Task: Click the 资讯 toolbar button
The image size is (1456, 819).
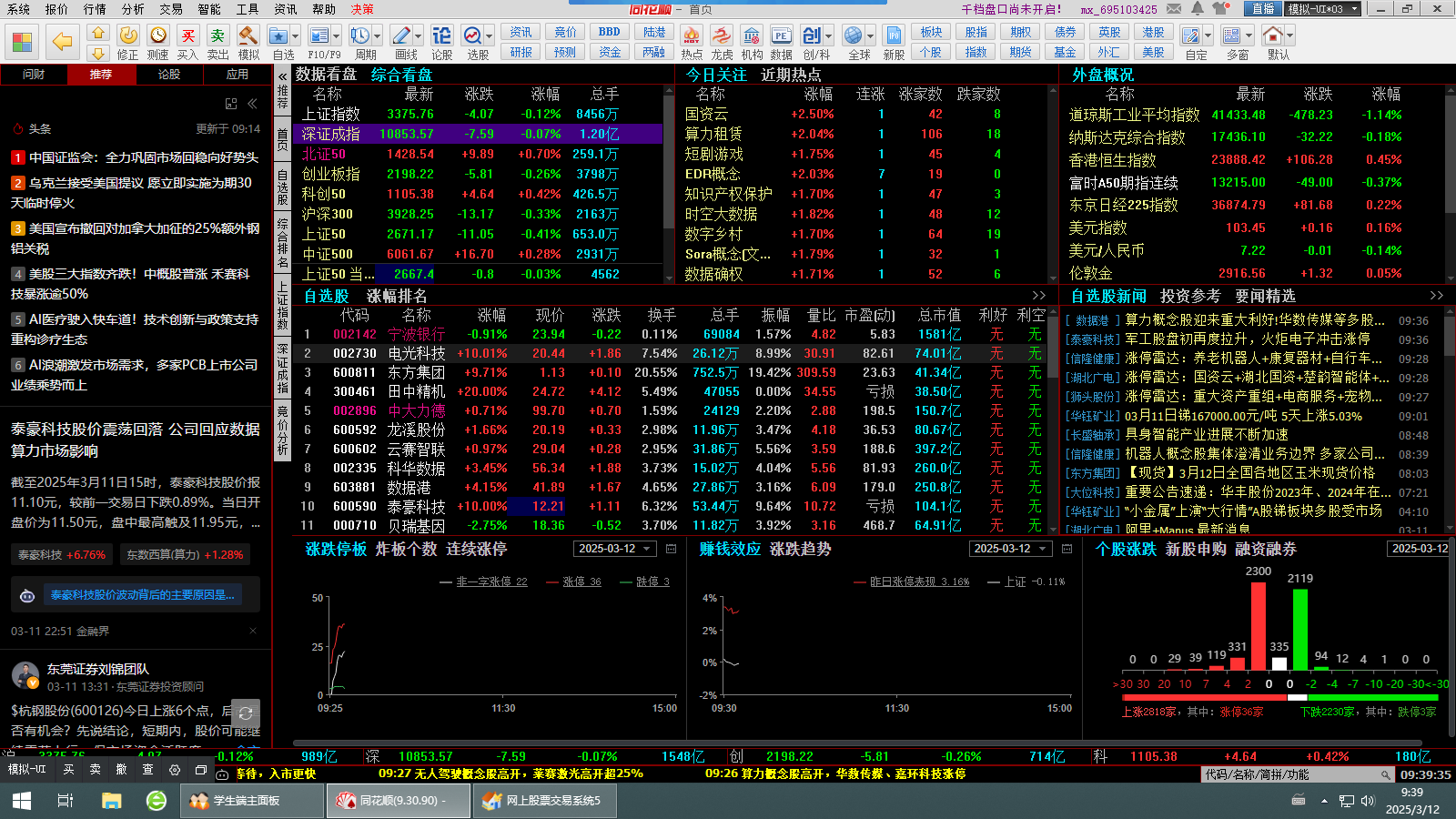Action: pos(521,32)
